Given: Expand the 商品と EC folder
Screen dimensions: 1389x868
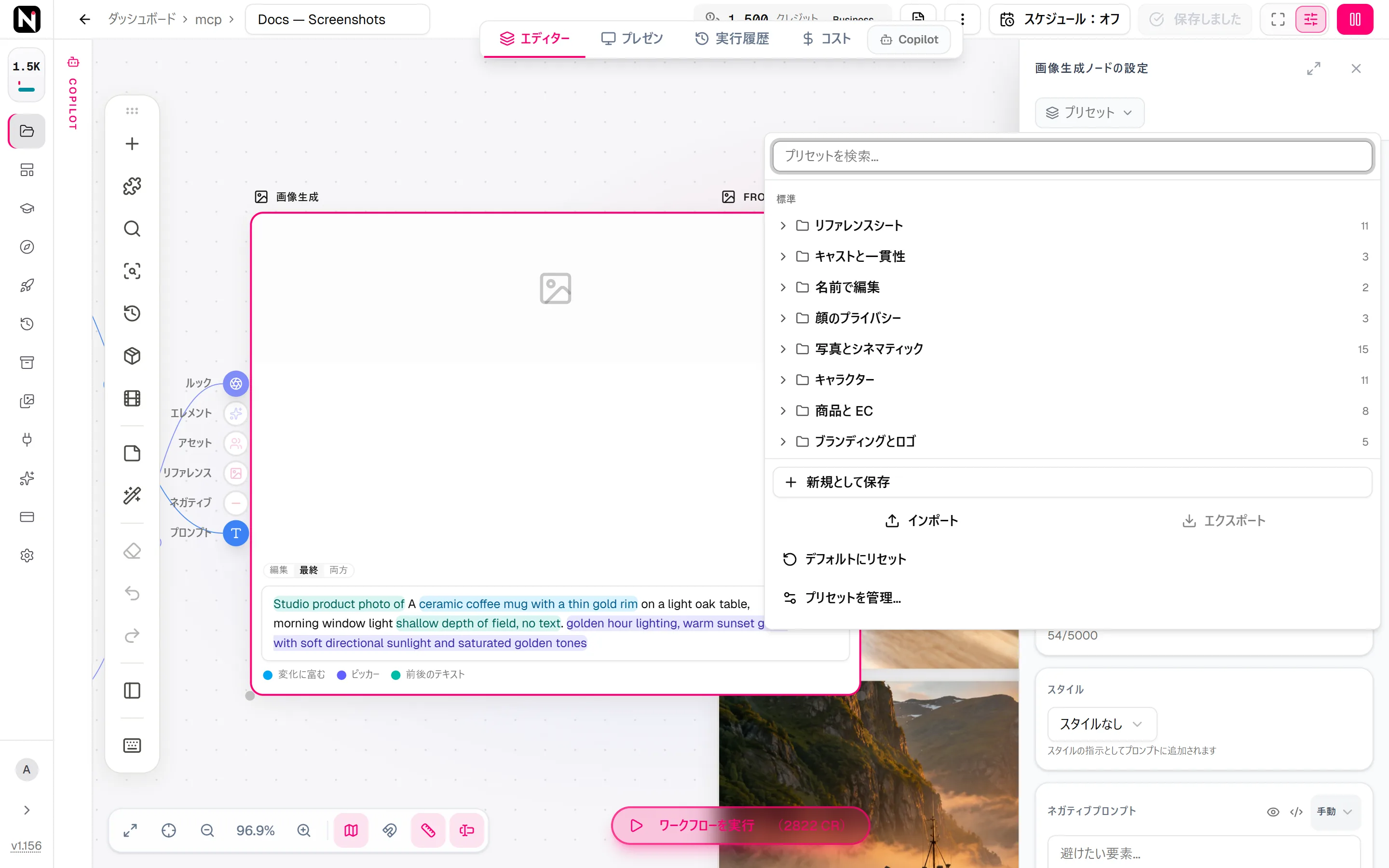Looking at the screenshot, I should (x=1072, y=411).
